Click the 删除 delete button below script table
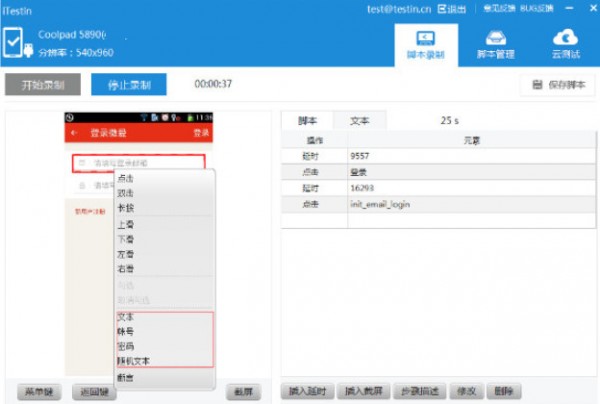Screen dimensions: 600x404 [501, 390]
